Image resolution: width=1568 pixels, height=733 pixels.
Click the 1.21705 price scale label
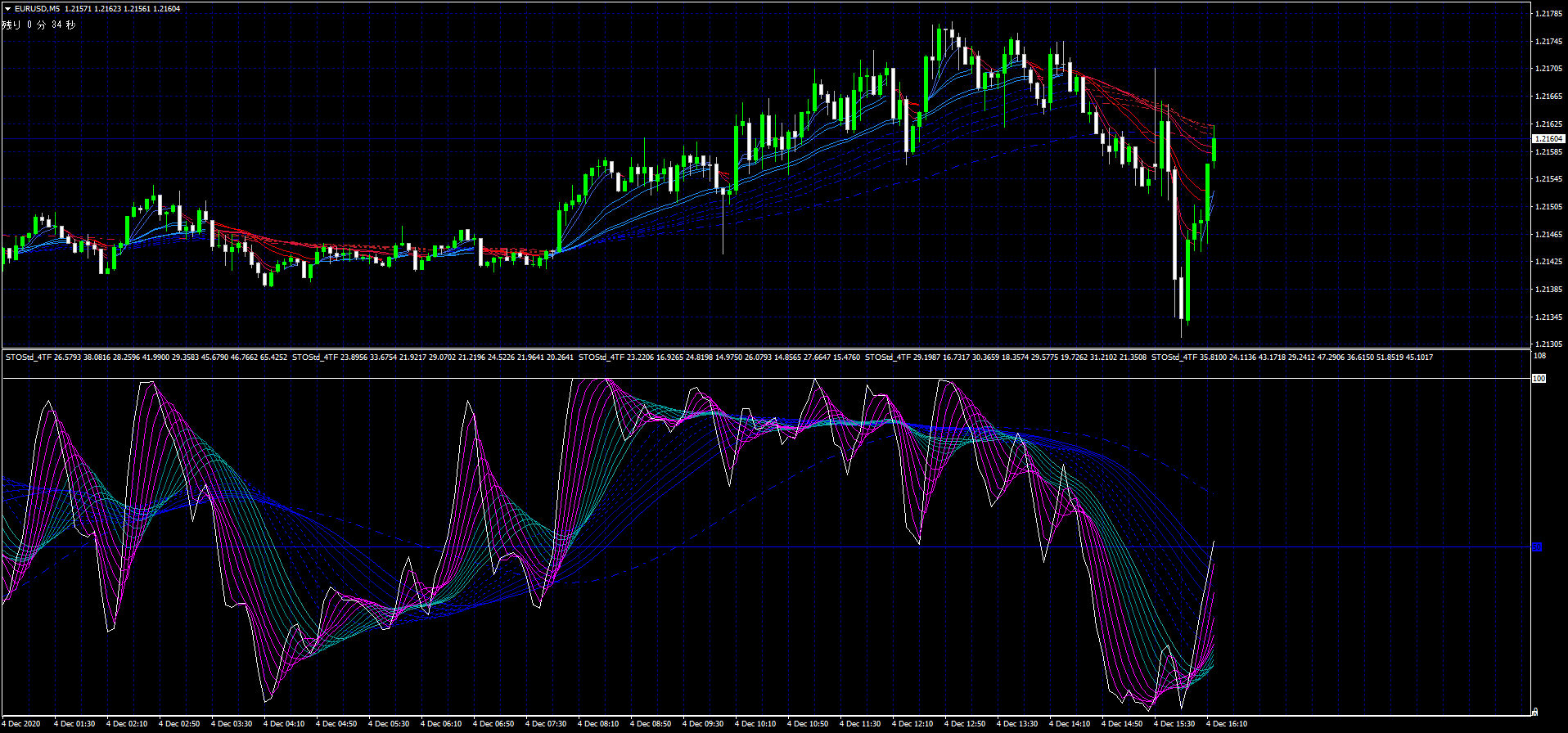coord(1549,69)
